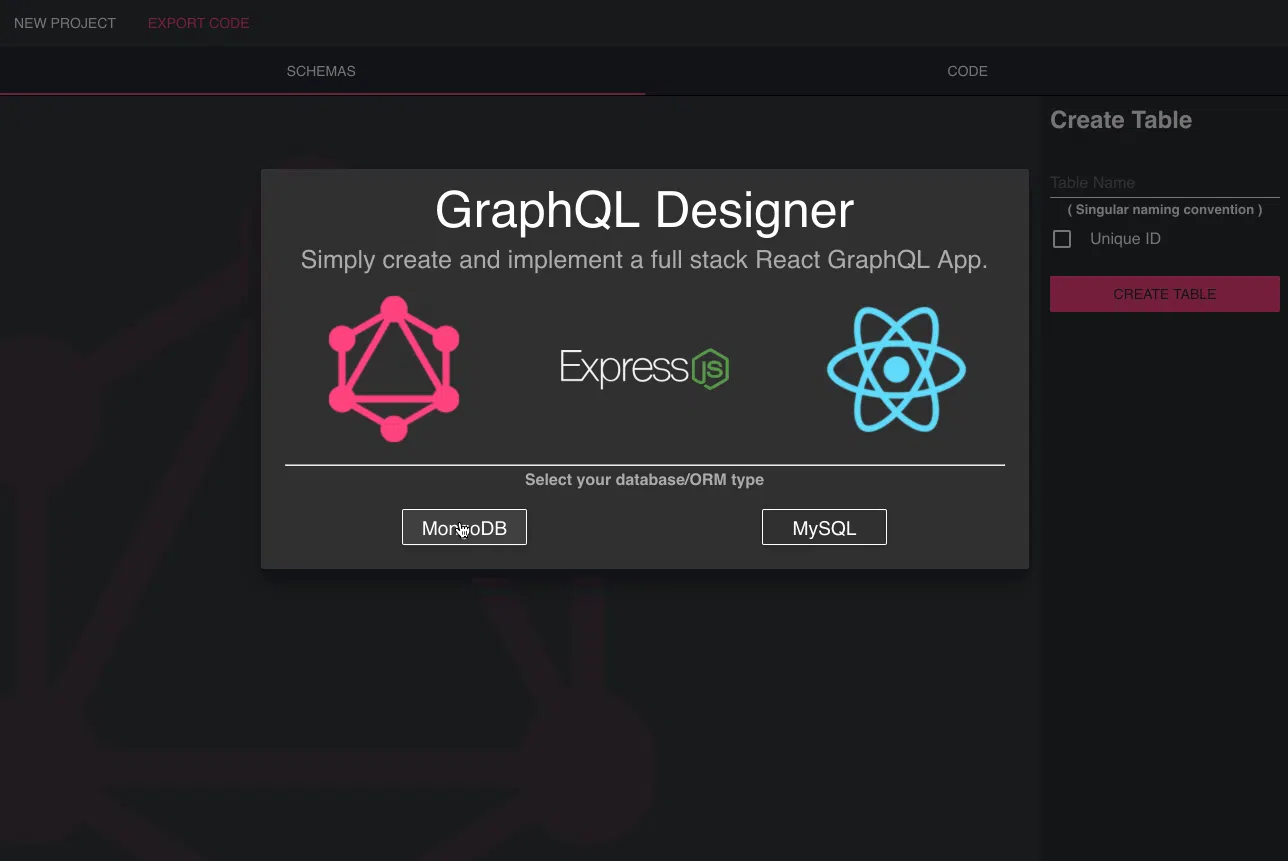Click the Express wordmark logo
Screen dimensions: 1288x861
click(x=625, y=368)
